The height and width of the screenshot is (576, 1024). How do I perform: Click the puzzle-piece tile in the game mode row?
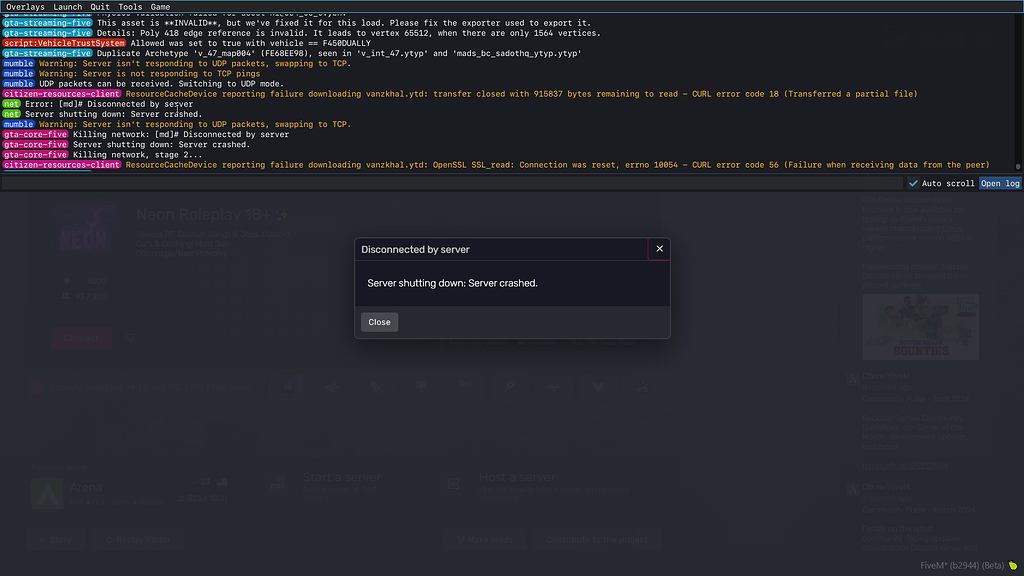332,387
